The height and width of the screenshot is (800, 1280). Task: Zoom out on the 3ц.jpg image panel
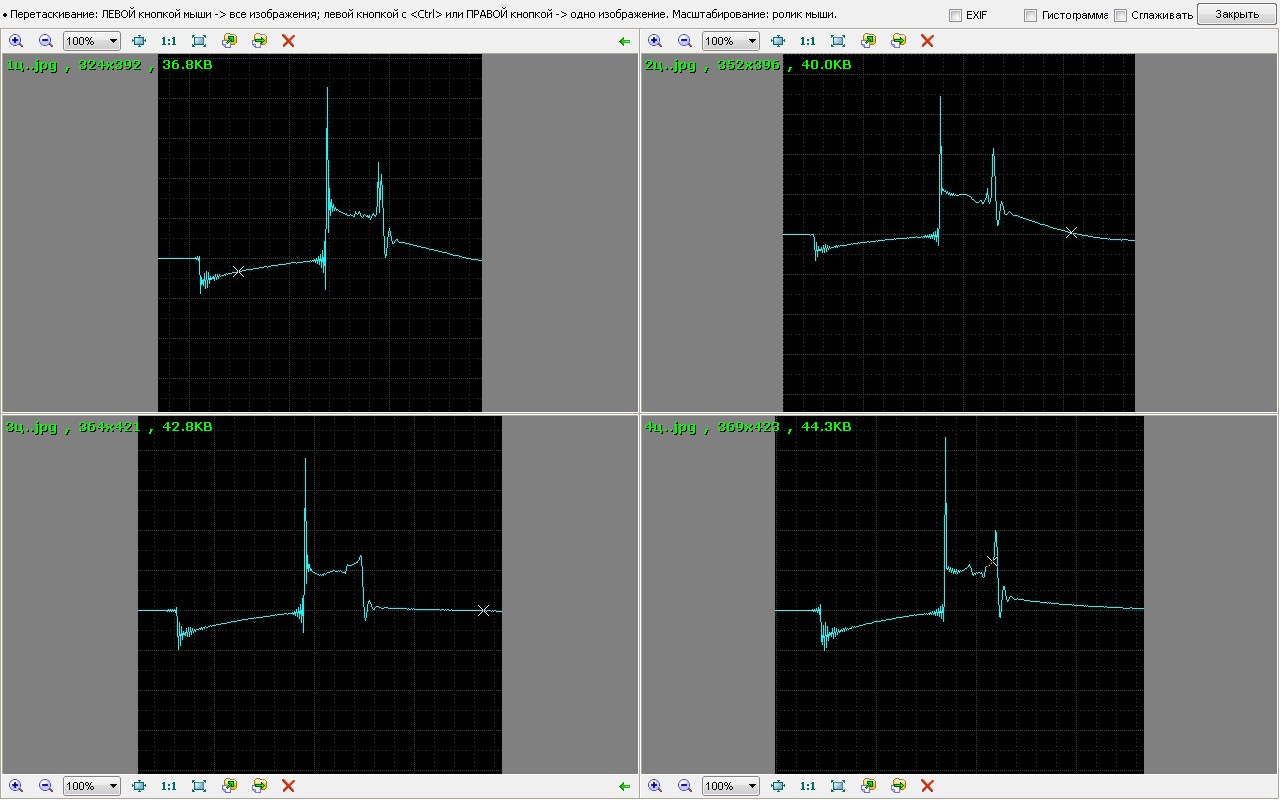(46, 786)
